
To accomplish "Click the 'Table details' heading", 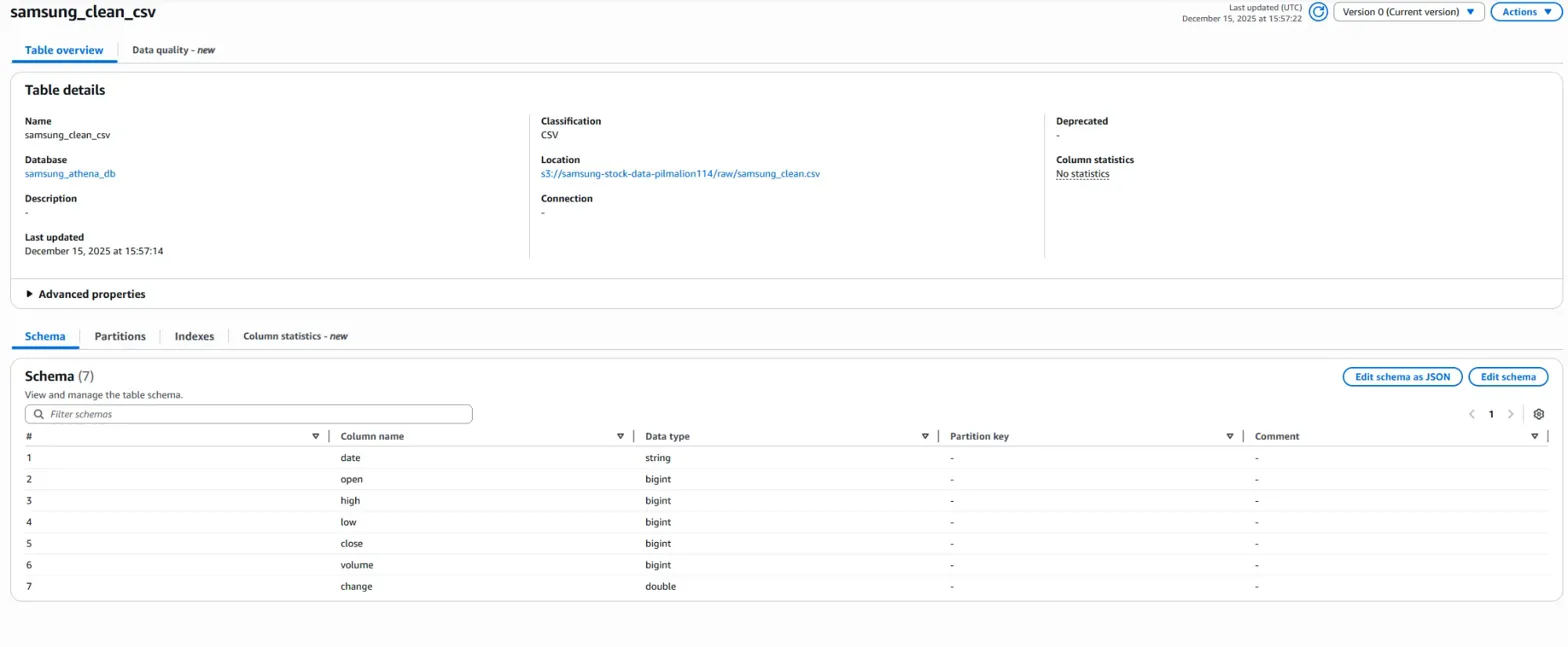I will click(65, 90).
